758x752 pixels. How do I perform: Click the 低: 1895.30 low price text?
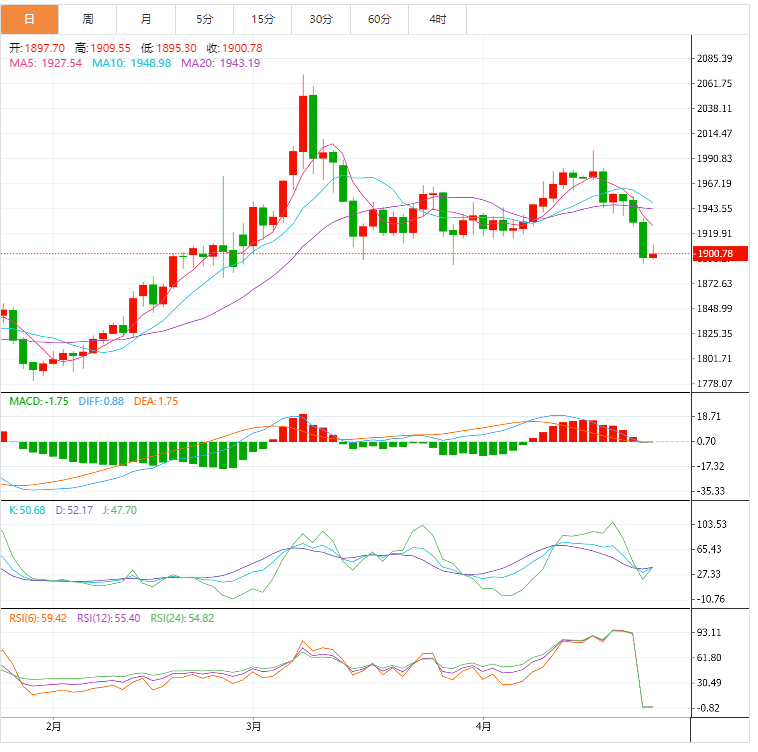(169, 48)
